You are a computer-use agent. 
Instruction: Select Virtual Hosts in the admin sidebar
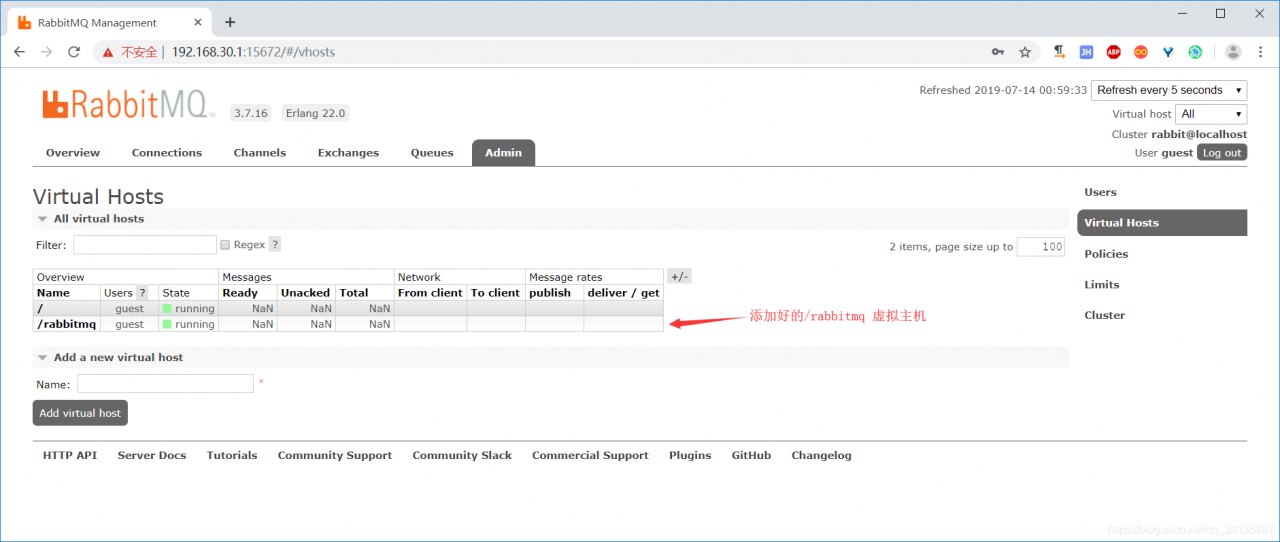tap(1162, 223)
